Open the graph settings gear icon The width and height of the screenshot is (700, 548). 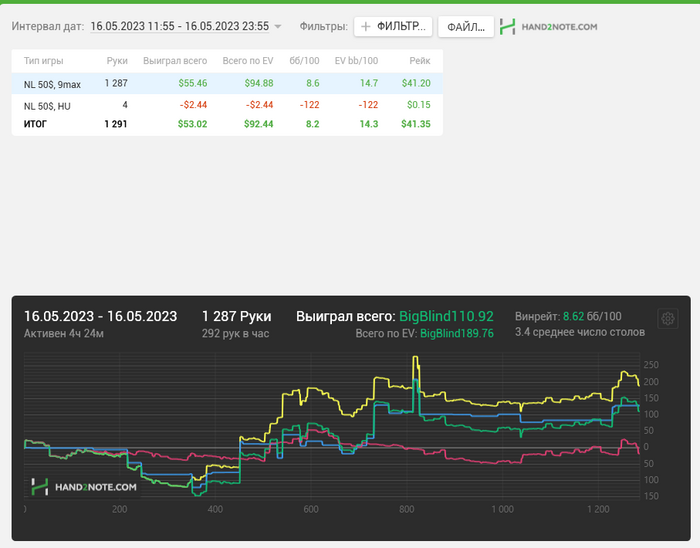[x=668, y=319]
